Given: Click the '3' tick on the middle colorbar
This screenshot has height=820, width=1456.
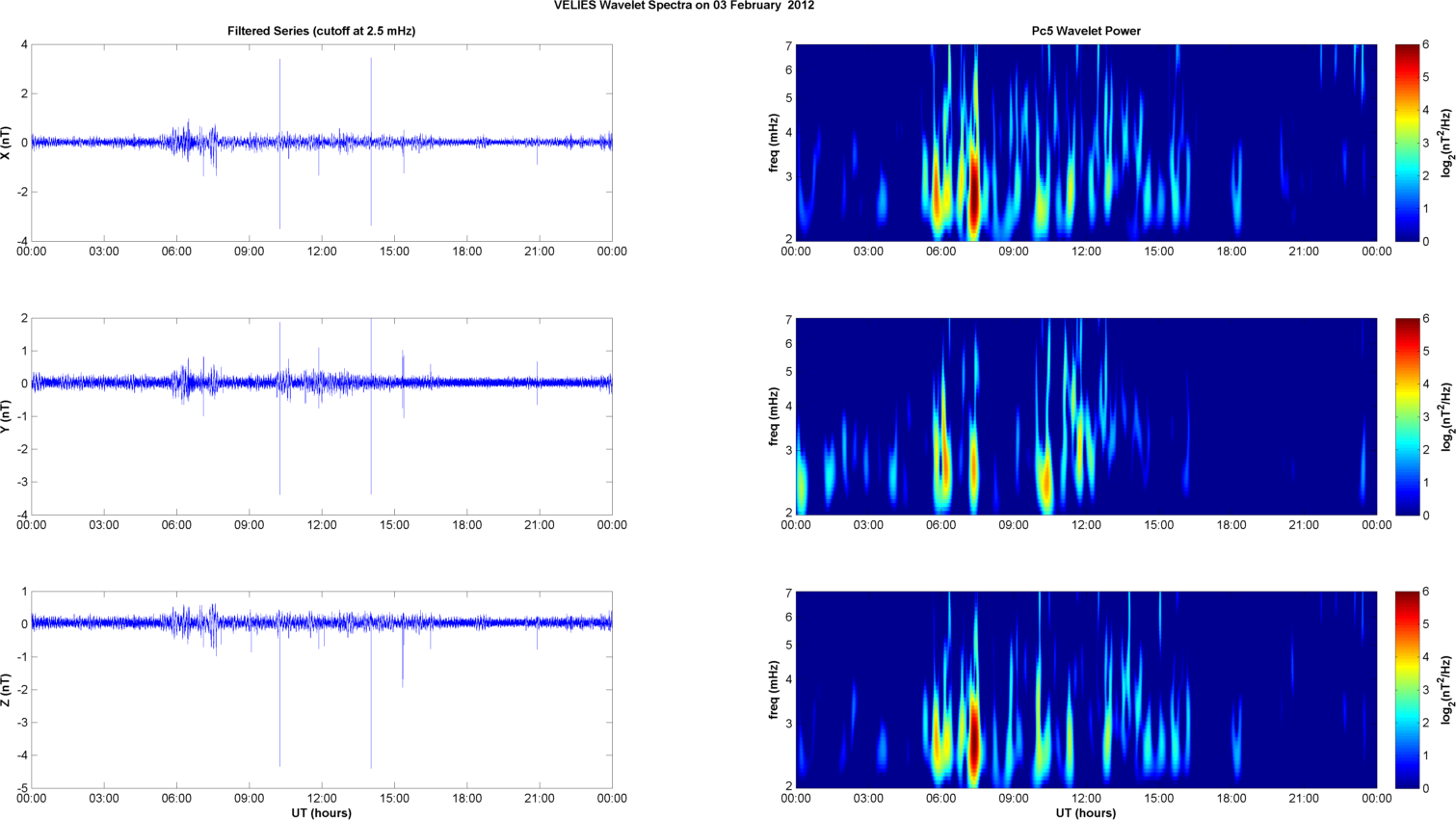Looking at the screenshot, I should [1426, 416].
